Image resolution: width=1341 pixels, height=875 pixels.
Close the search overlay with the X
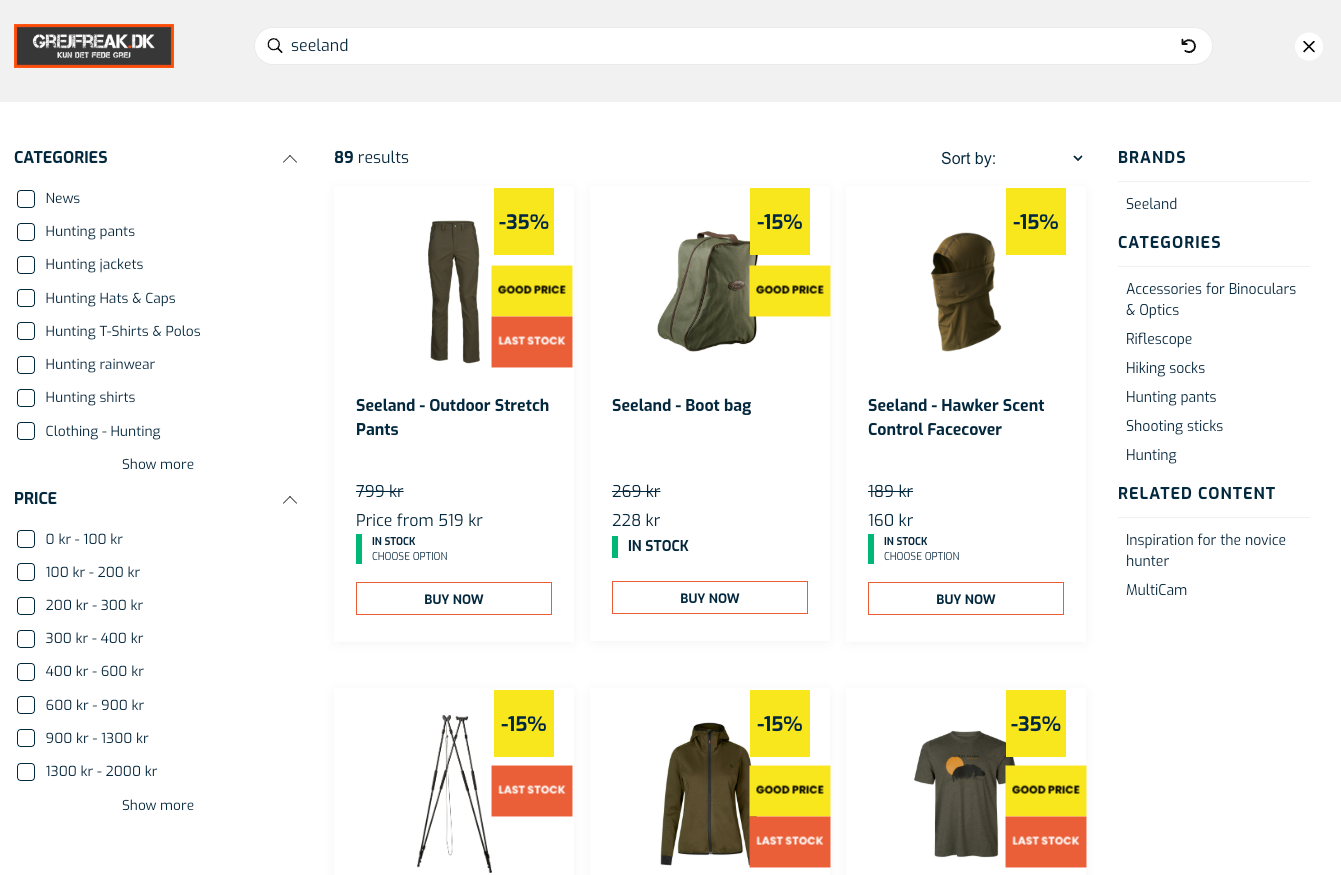coord(1308,46)
